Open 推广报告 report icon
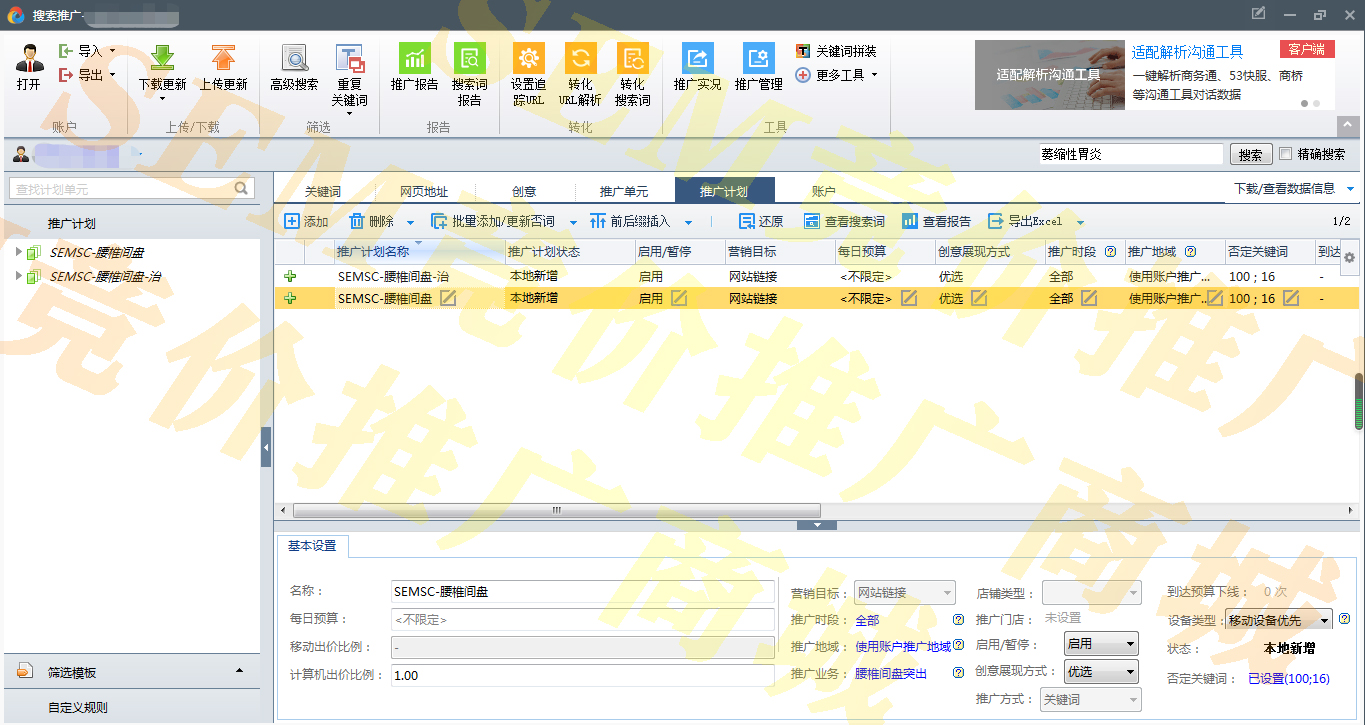Screen dimensions: 1365x725 (414, 58)
